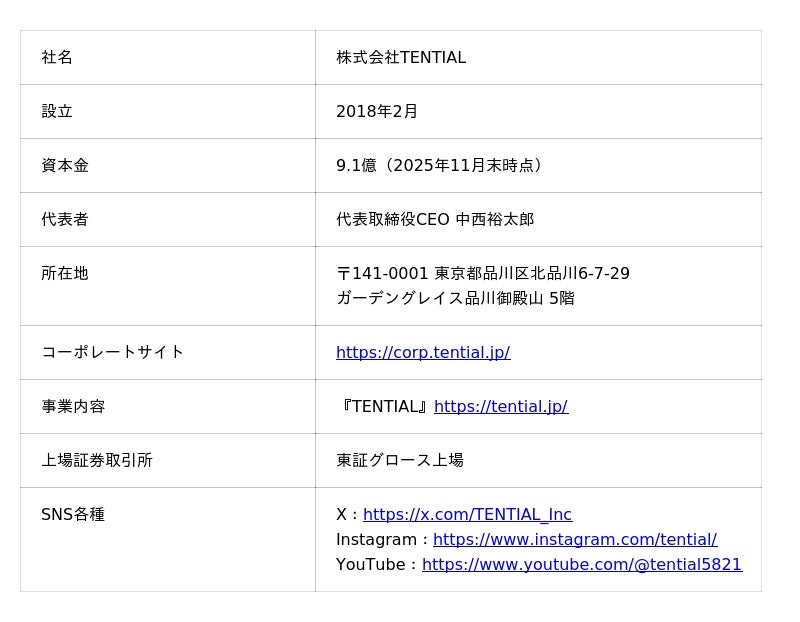The image size is (800, 622).
Task: Click the 社名 row label
Action: 57,58
